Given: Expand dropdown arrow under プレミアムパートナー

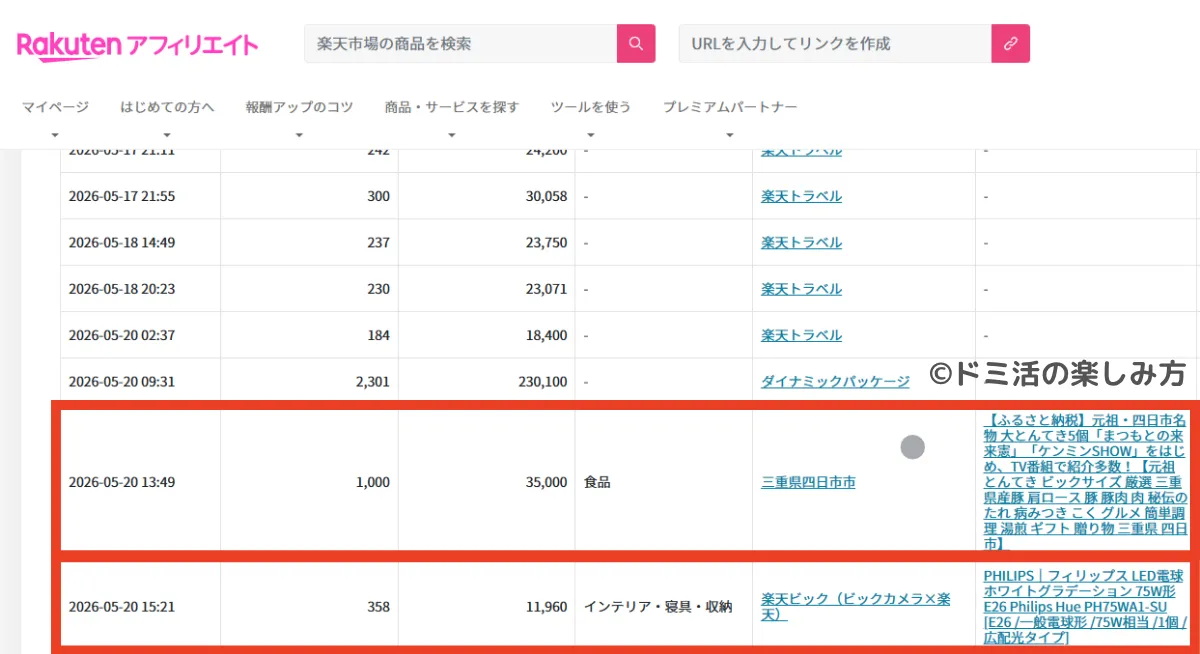Looking at the screenshot, I should click(730, 135).
